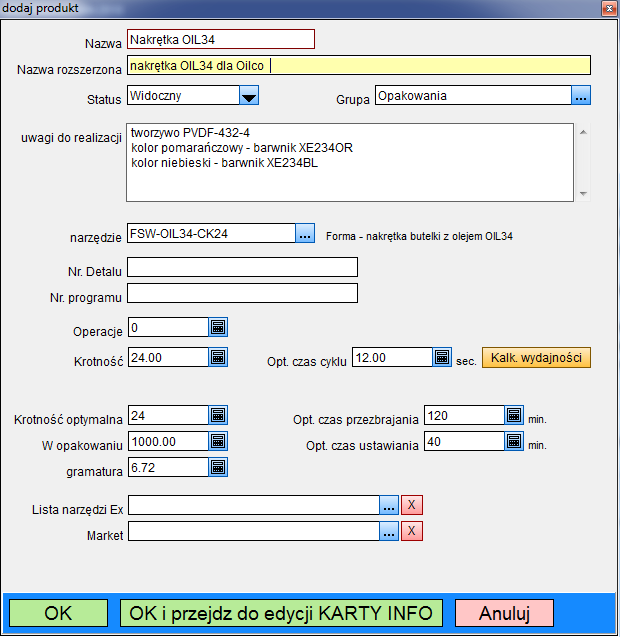Browse Lista narzędzi Ex ellipsis button

click(389, 505)
